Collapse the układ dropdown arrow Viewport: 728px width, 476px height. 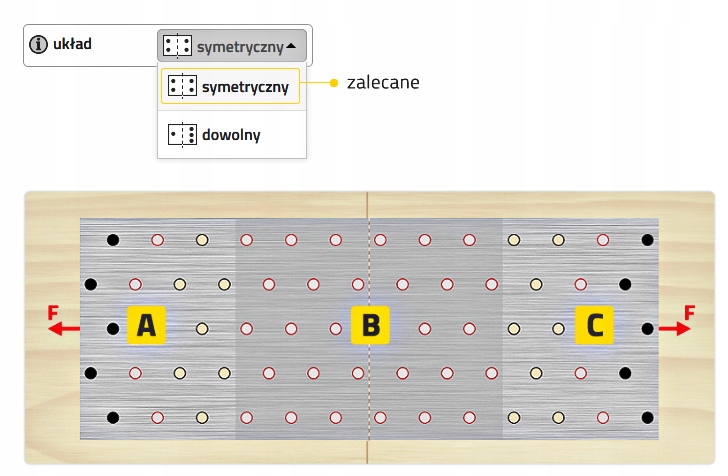click(x=291, y=46)
